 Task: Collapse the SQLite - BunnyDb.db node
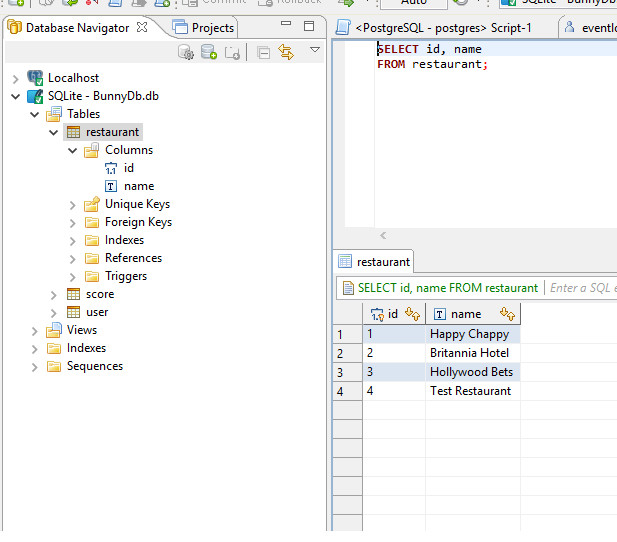[15, 96]
